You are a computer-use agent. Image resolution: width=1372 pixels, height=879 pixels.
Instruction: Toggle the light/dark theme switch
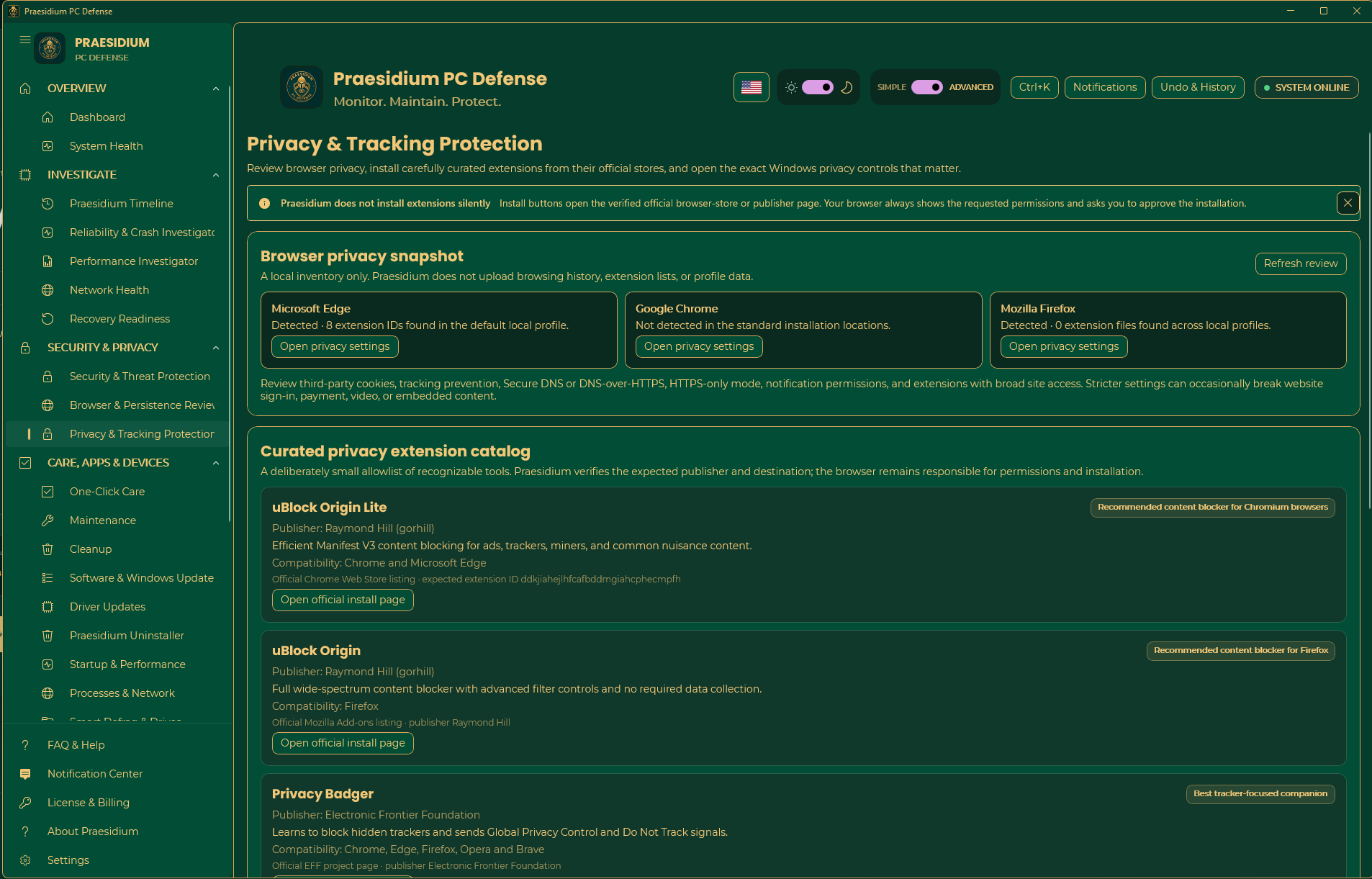[818, 87]
